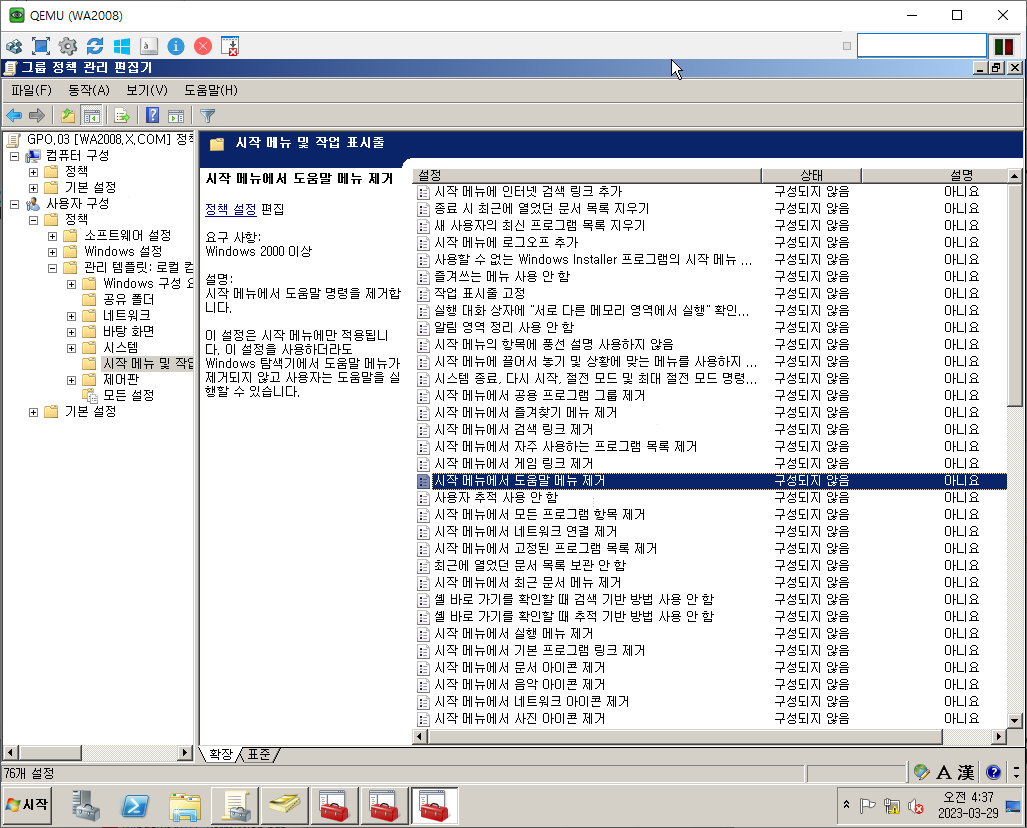Collapse the 컴퓨터 구성 tree node
1027x828 pixels.
click(14, 156)
